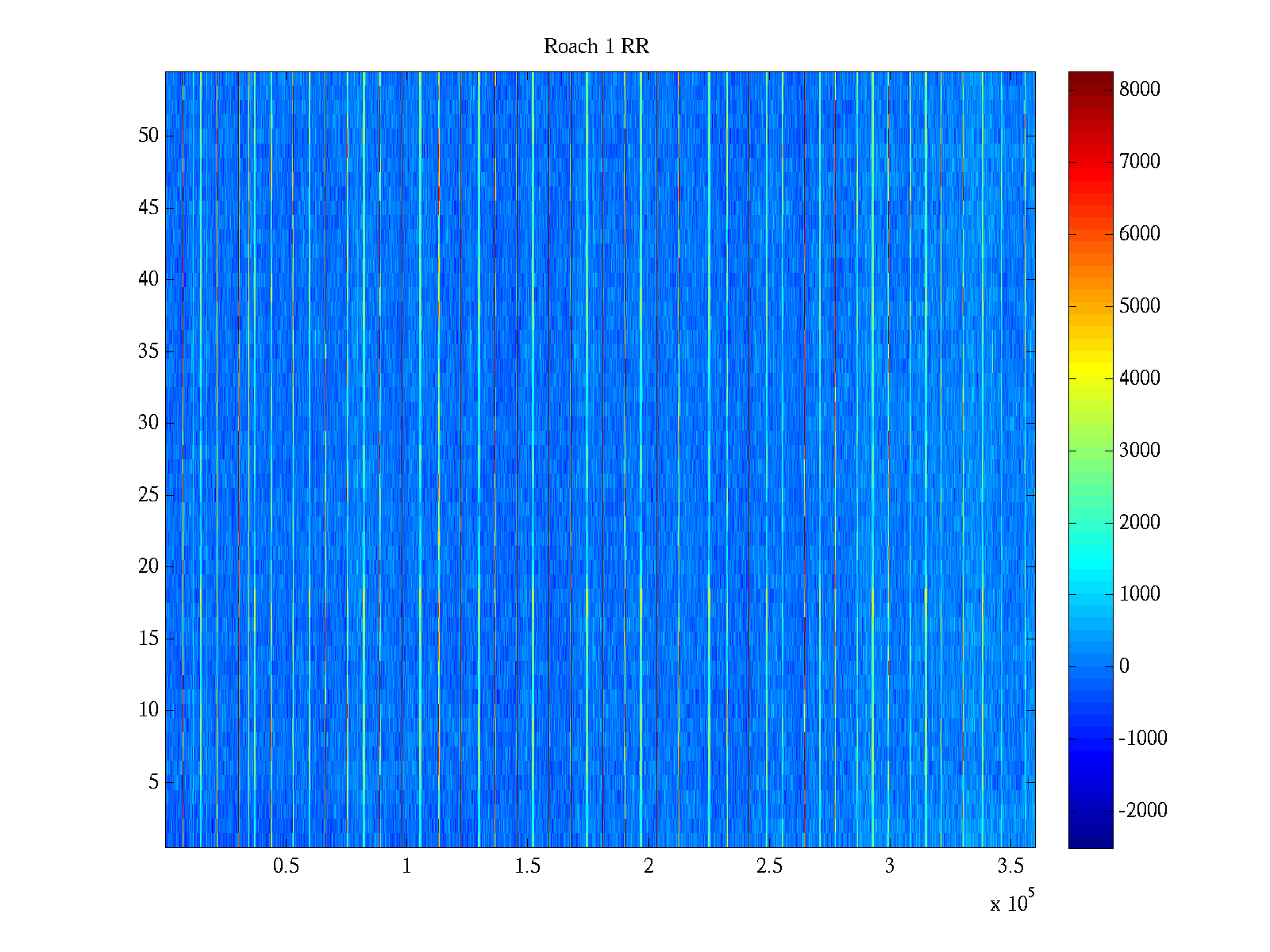
Task: Select the x-axis tick label 3.5
Action: (x=1010, y=866)
